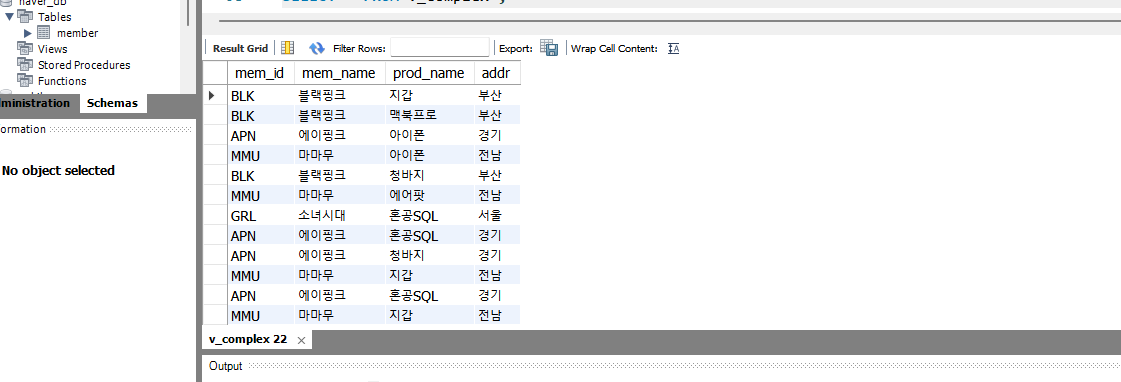Click the row selector arrow of first row
This screenshot has height=382, width=1121.
(x=212, y=94)
